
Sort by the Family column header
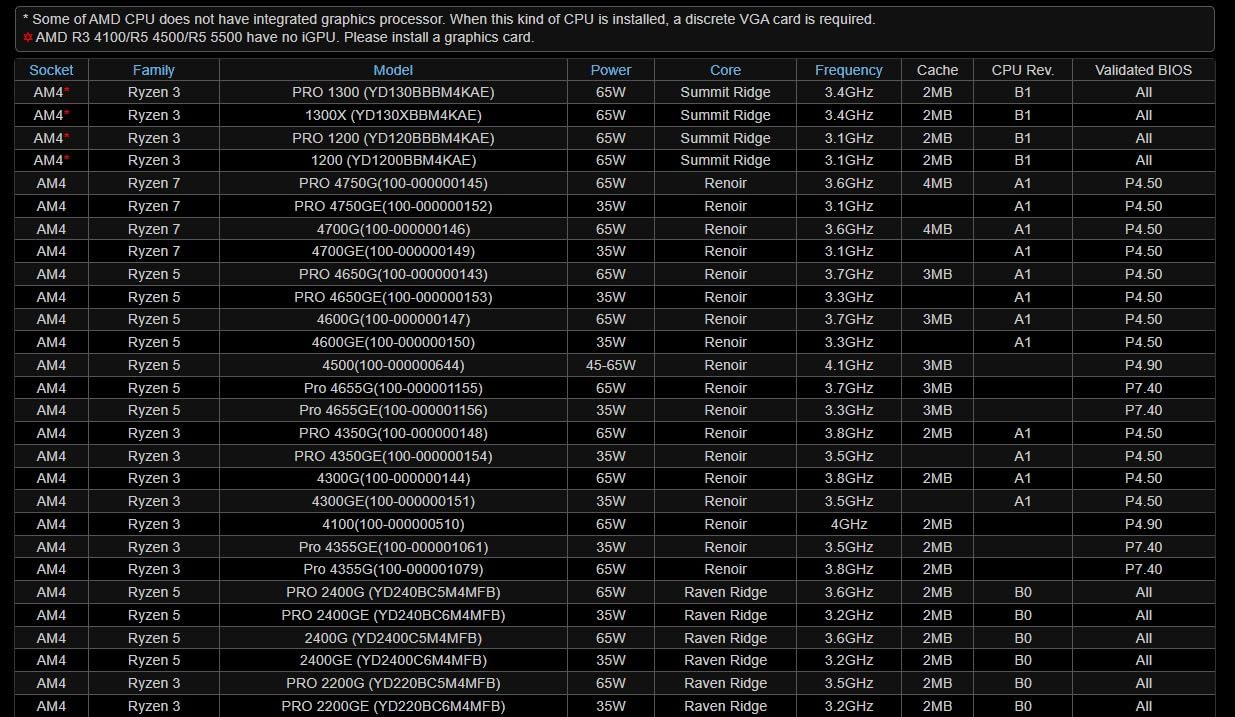pyautogui.click(x=153, y=70)
